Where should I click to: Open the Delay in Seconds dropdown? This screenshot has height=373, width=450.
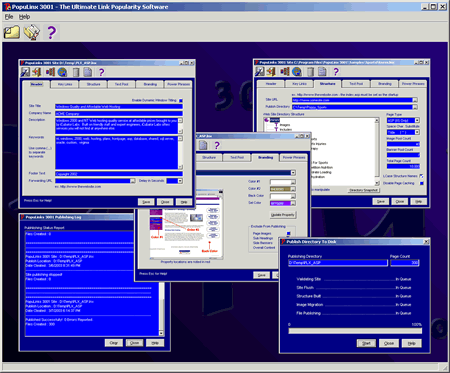click(180, 181)
